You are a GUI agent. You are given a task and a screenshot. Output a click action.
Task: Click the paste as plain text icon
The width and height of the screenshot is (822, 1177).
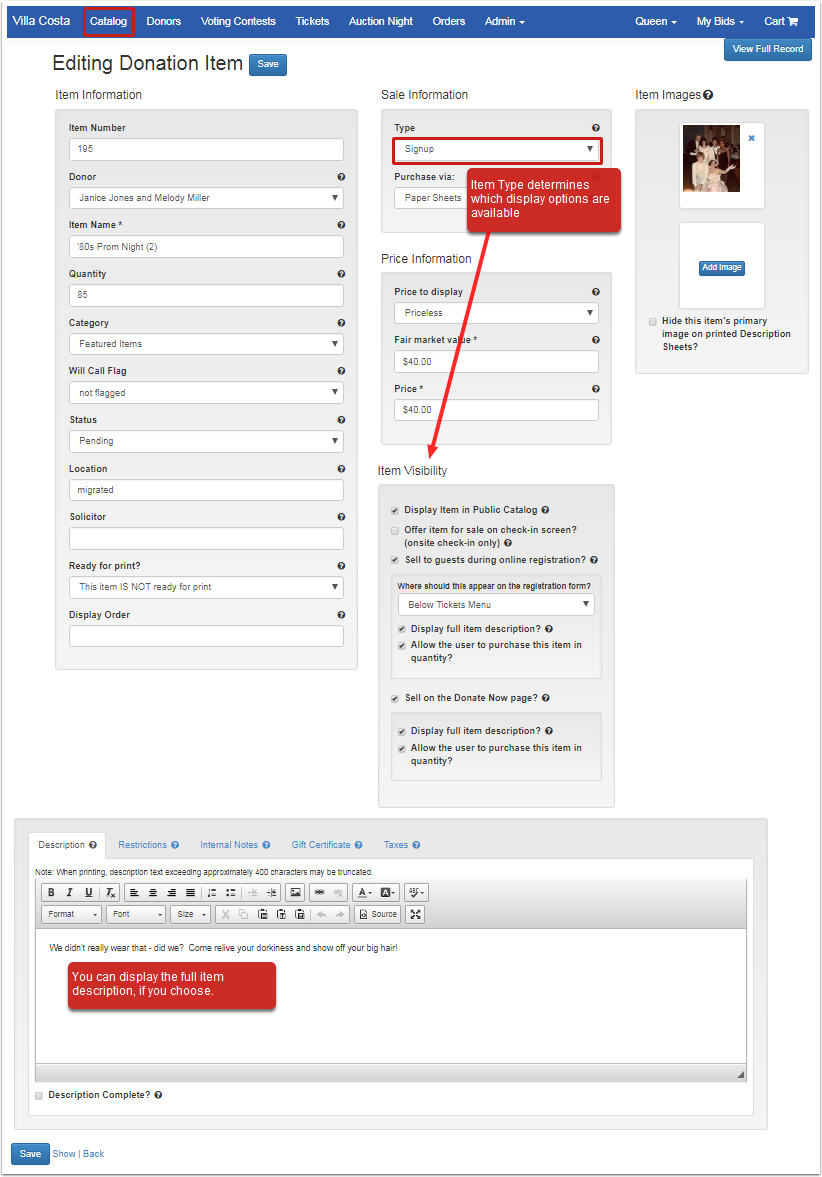[282, 914]
